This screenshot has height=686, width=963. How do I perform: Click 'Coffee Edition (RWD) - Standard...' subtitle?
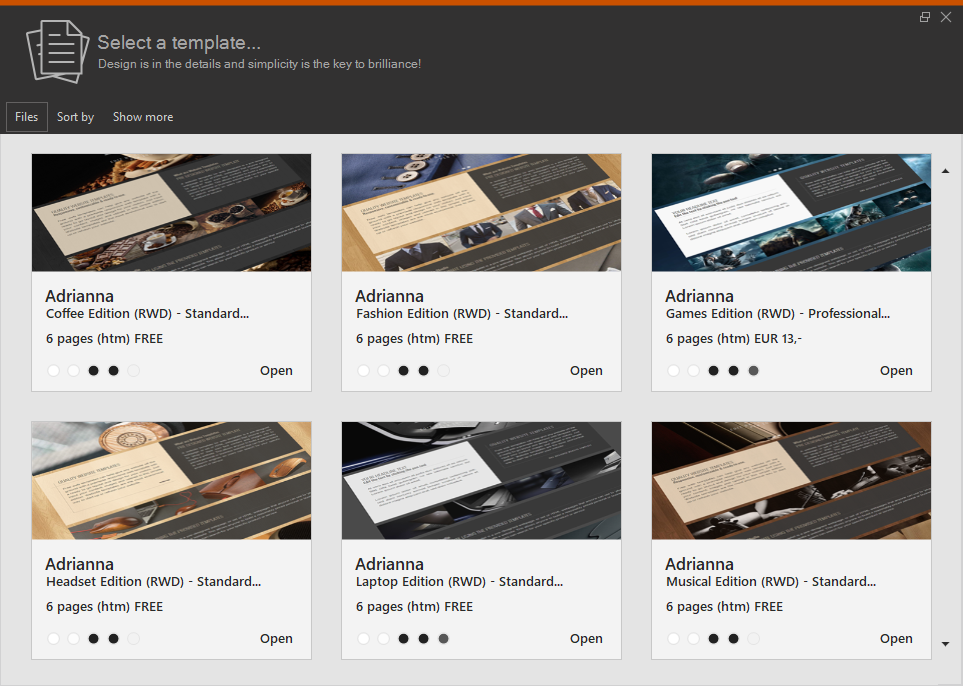[147, 314]
